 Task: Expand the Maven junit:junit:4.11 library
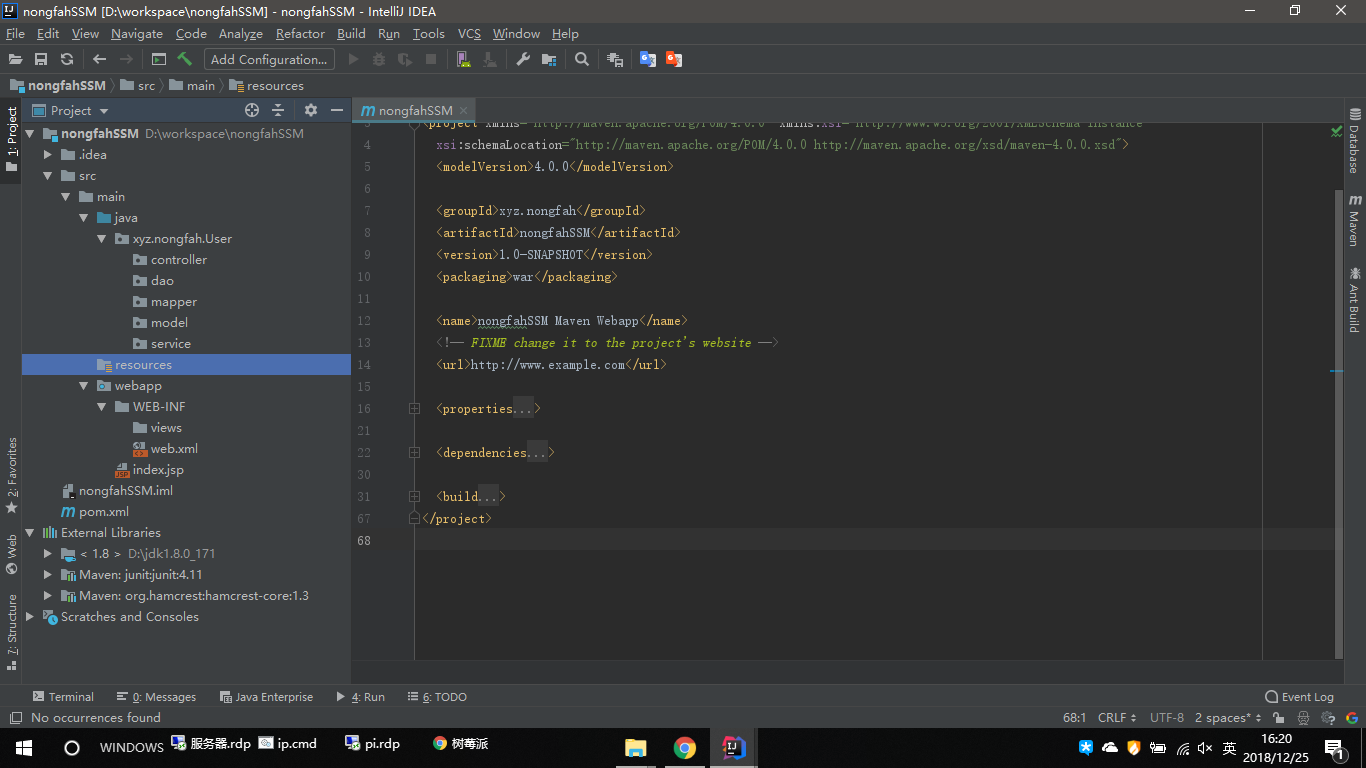coord(48,575)
